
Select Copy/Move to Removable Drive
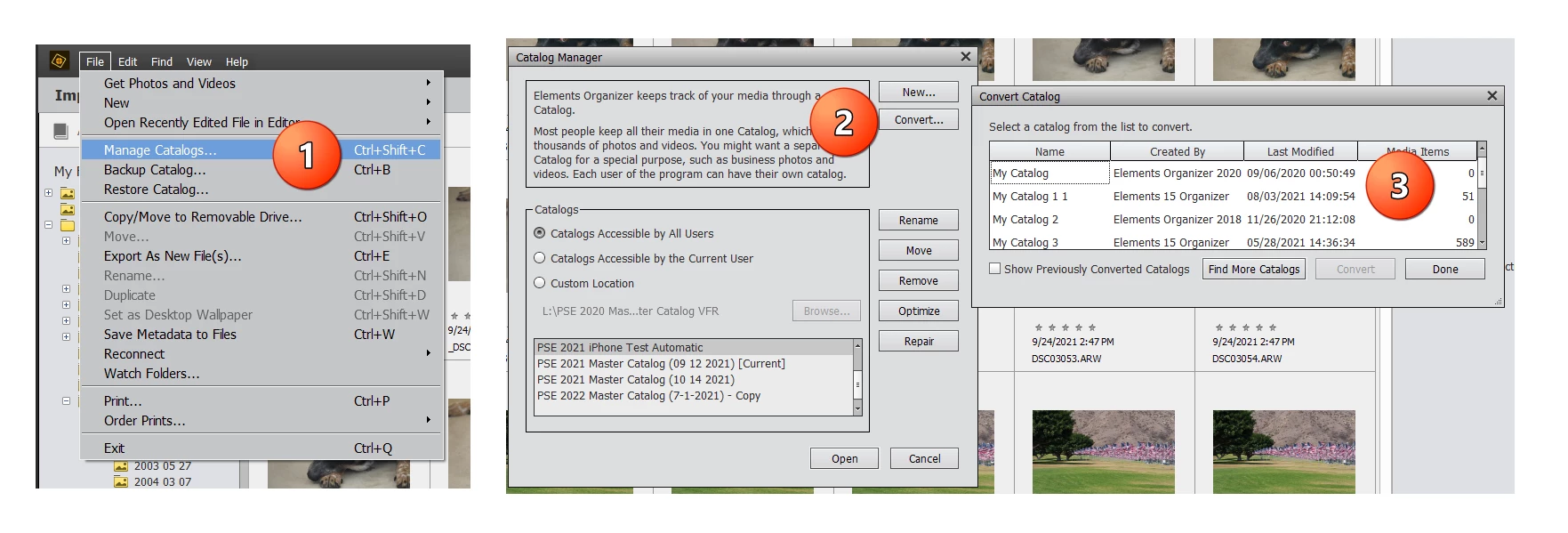[260, 216]
